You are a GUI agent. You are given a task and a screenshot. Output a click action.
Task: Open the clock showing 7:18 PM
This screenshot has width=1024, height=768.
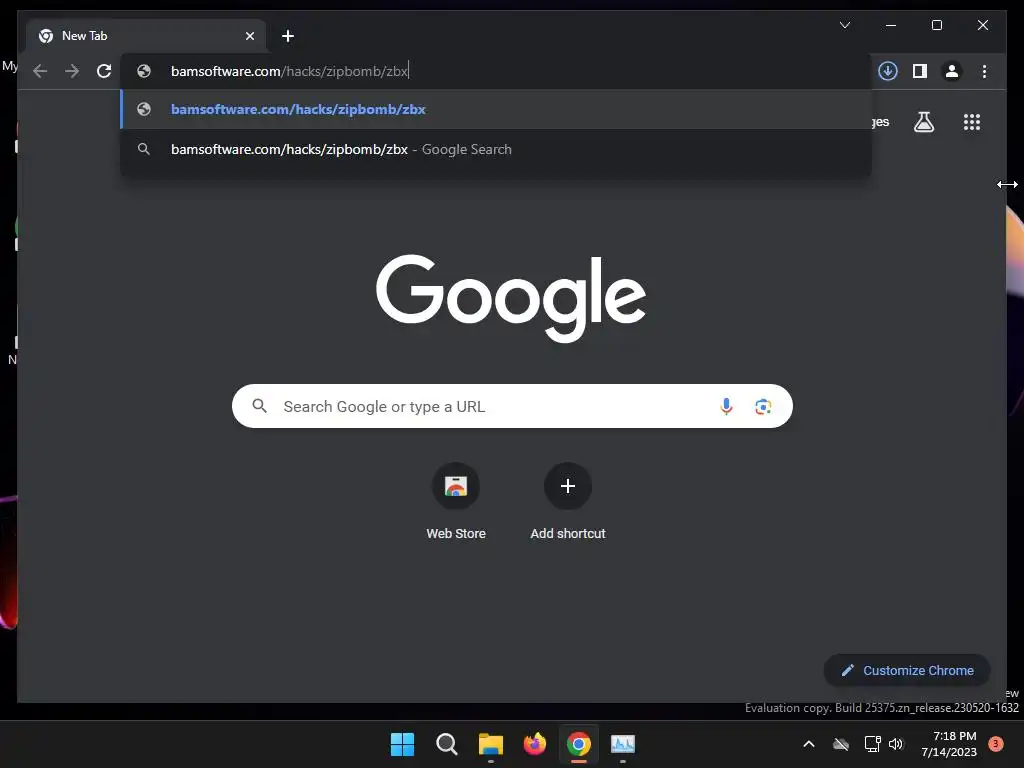tap(949, 744)
